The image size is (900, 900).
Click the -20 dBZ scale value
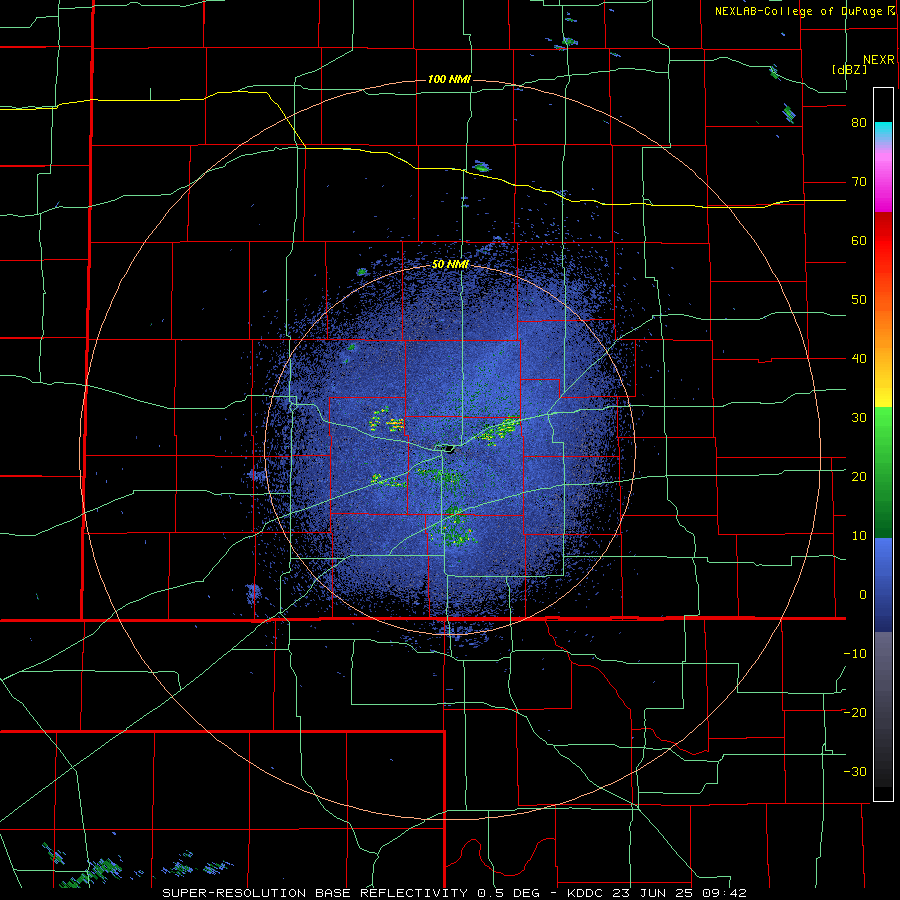[x=855, y=713]
